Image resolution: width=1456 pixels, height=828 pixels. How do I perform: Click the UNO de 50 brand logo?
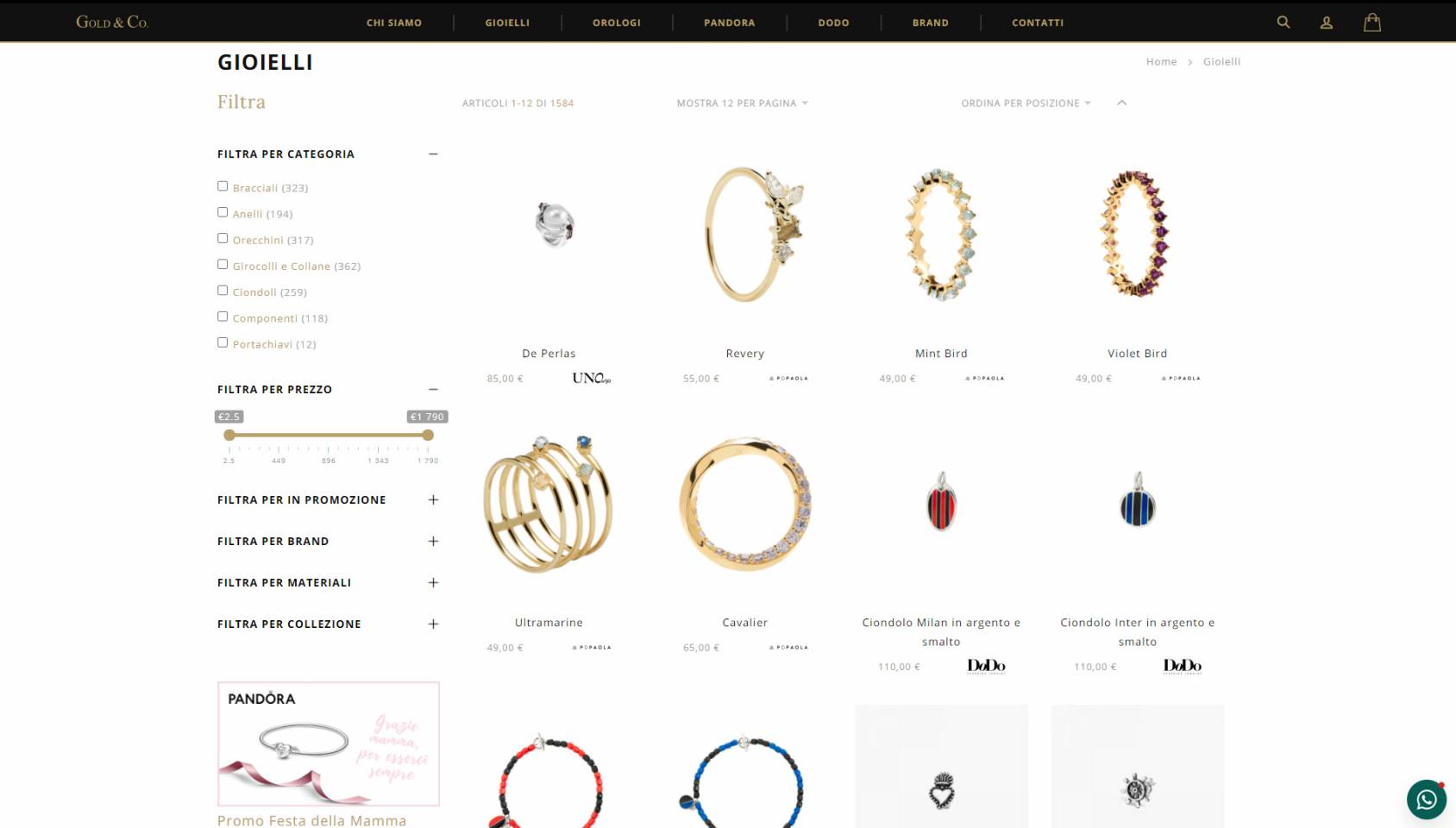coord(592,378)
